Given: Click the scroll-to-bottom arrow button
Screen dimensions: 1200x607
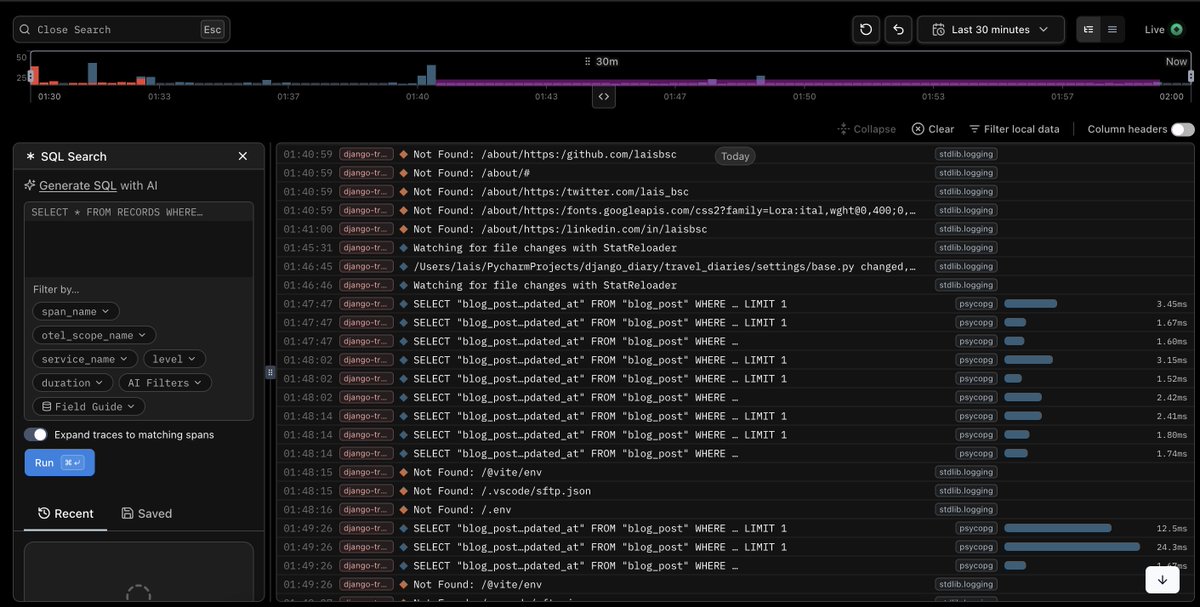Looking at the screenshot, I should click(1162, 580).
